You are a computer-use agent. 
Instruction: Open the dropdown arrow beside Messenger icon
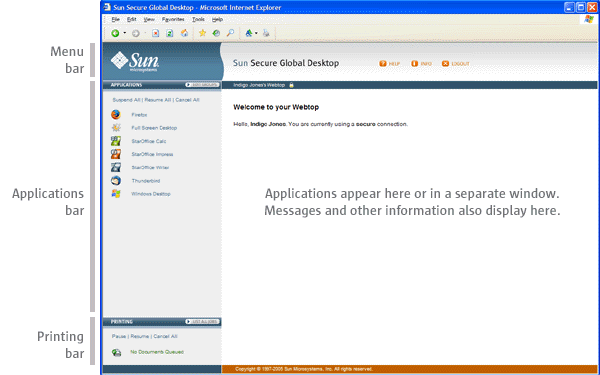256,33
